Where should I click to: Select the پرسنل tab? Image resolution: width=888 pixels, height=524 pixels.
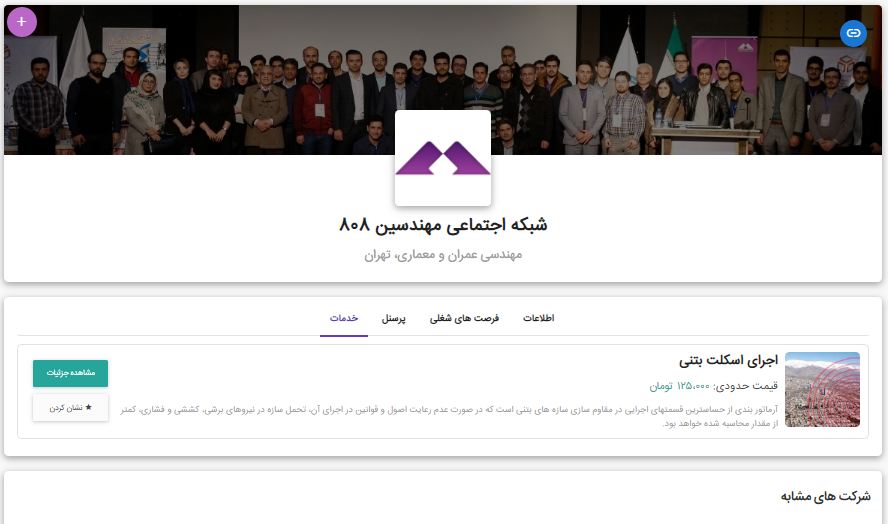(393, 318)
